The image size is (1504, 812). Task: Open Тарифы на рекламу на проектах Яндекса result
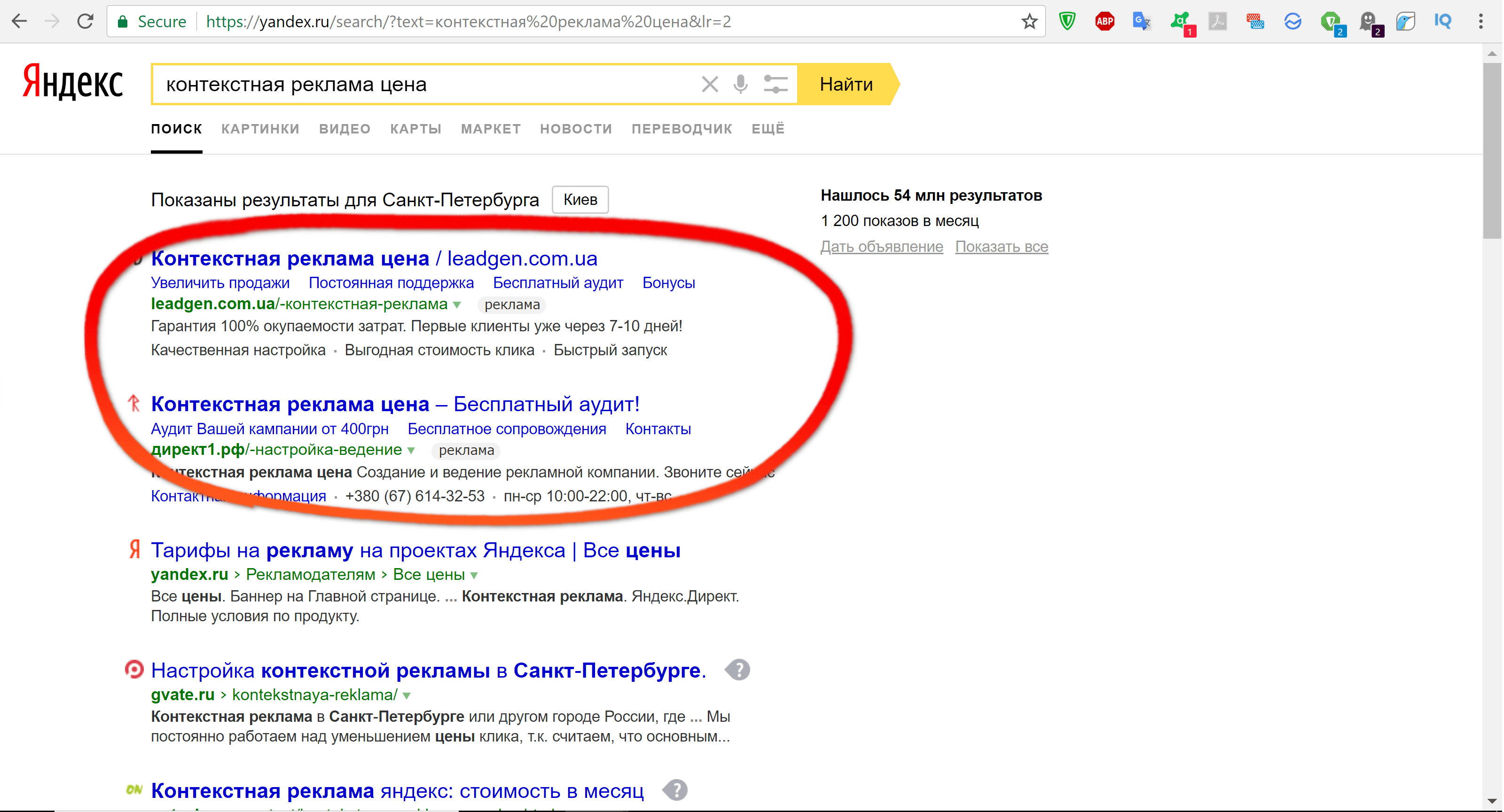415,550
